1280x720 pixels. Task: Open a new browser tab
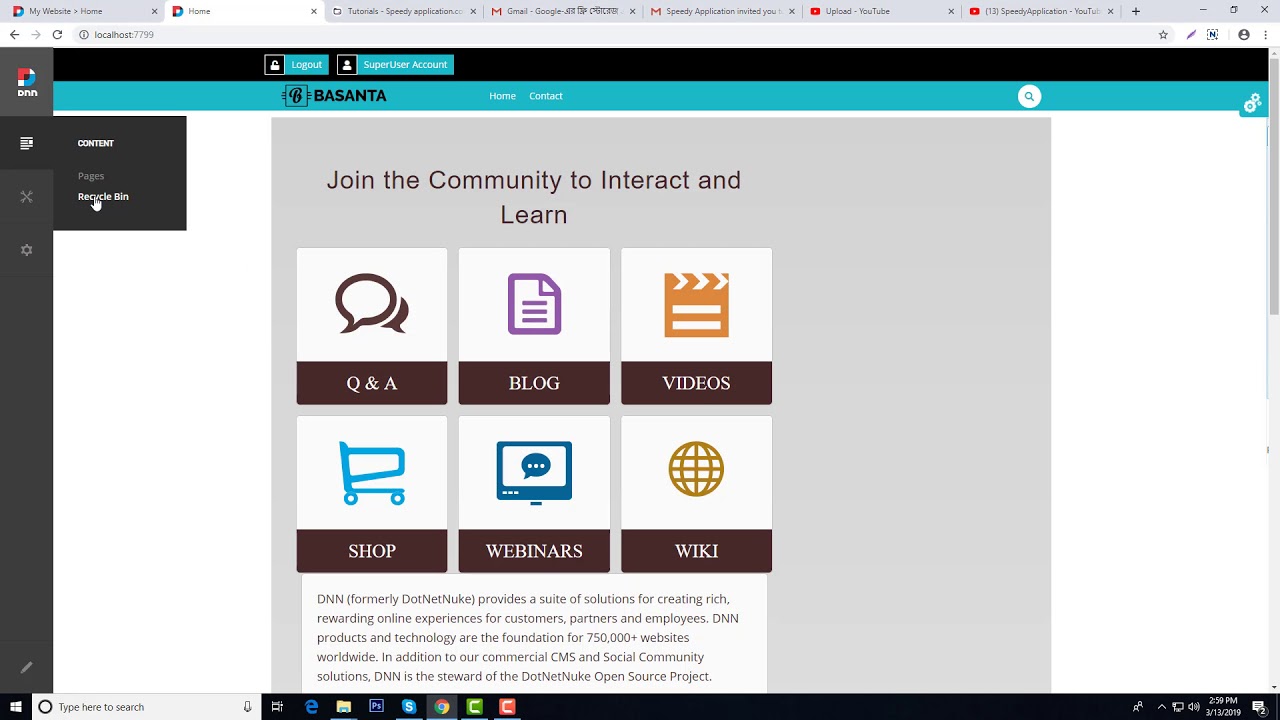click(1135, 11)
